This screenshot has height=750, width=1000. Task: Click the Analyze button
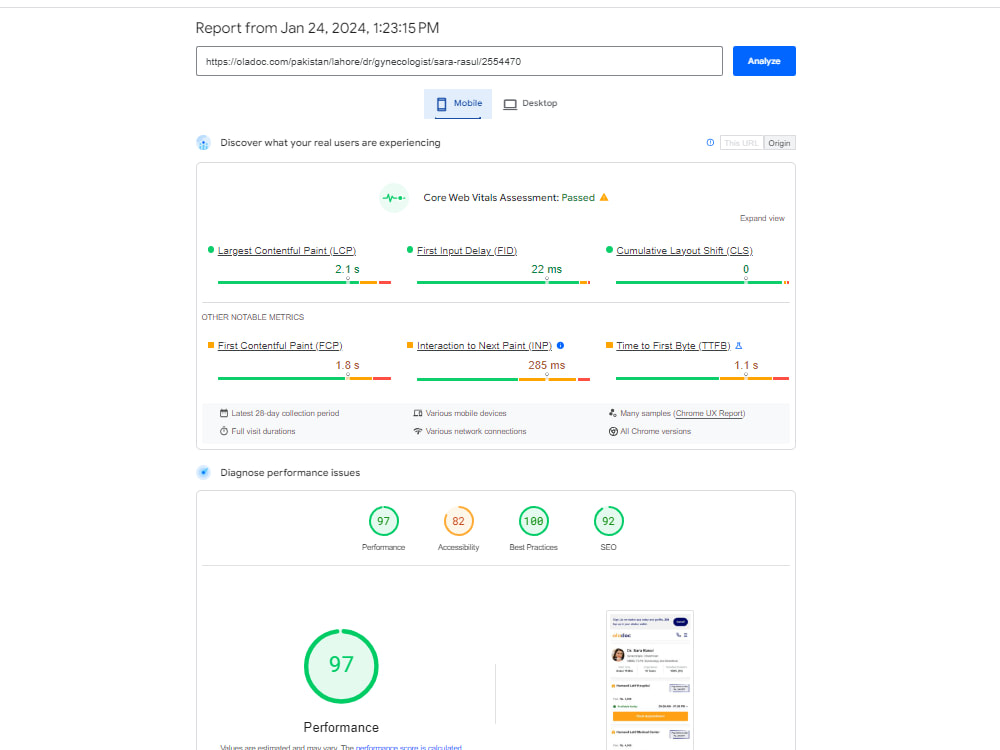pos(763,61)
